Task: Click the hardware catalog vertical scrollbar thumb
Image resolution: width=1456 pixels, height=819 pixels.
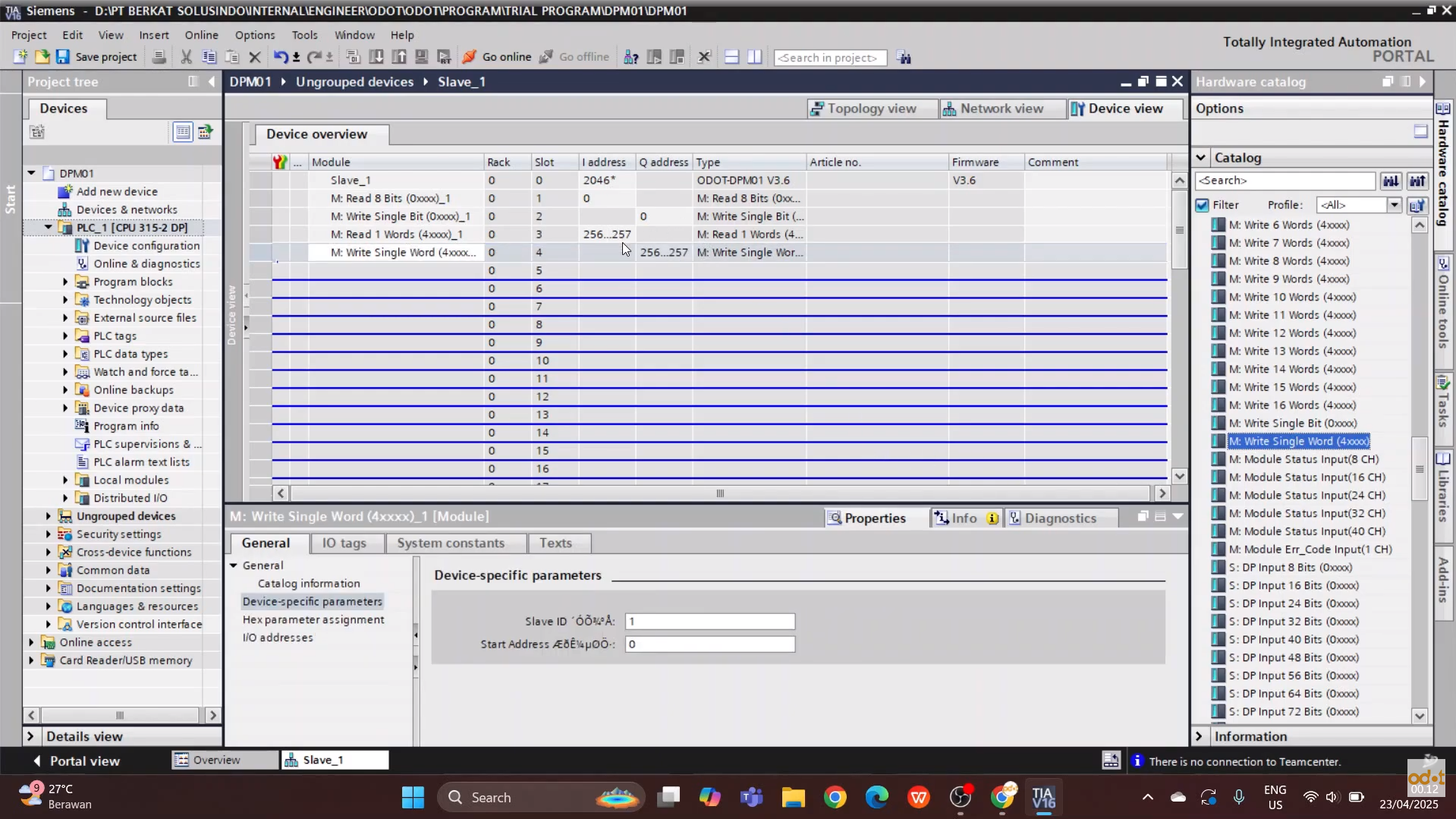Action: (1420, 469)
